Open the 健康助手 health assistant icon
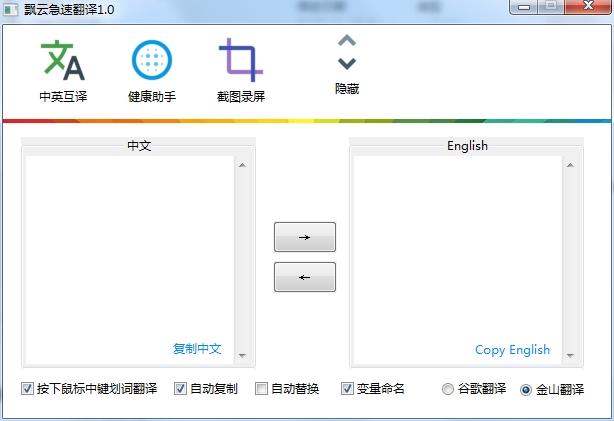This screenshot has width=614, height=421. (x=152, y=60)
